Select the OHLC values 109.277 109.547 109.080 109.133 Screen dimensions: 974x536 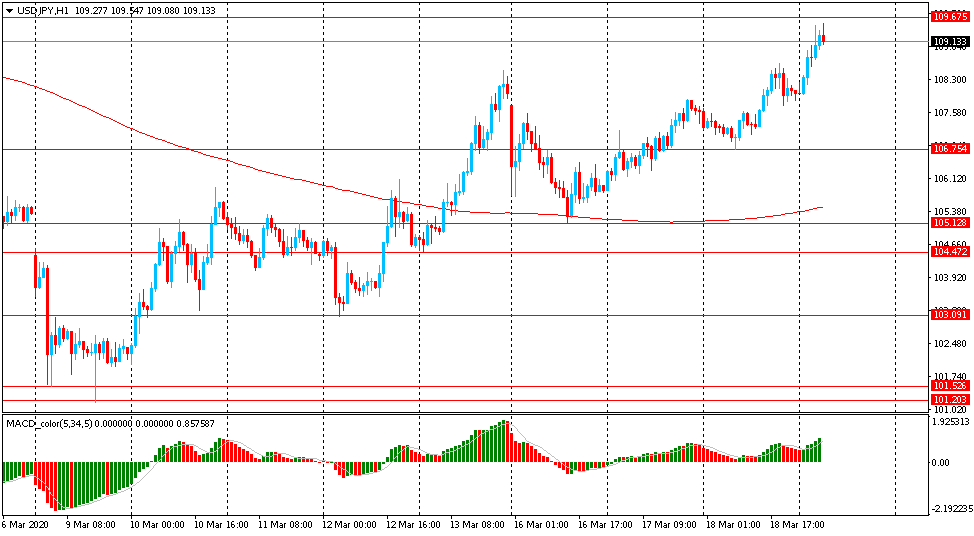tap(144, 11)
